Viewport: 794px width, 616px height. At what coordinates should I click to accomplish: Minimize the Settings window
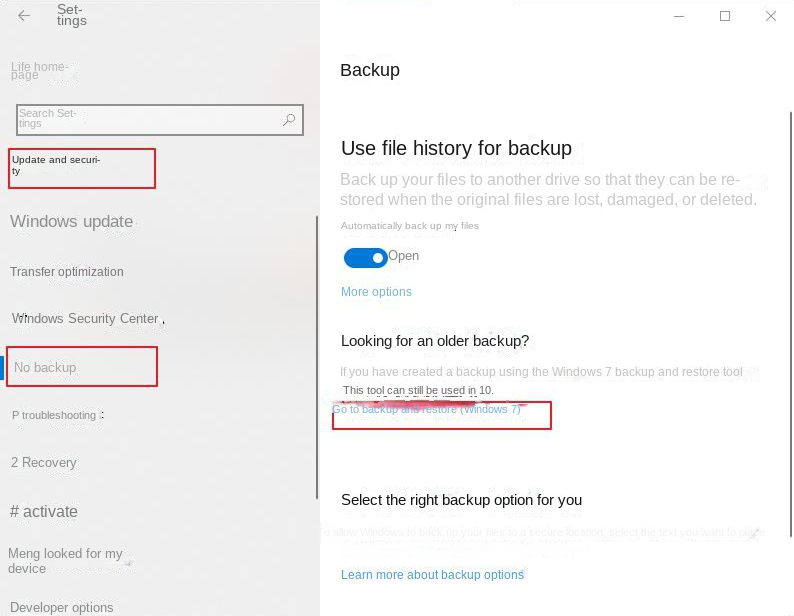[680, 16]
